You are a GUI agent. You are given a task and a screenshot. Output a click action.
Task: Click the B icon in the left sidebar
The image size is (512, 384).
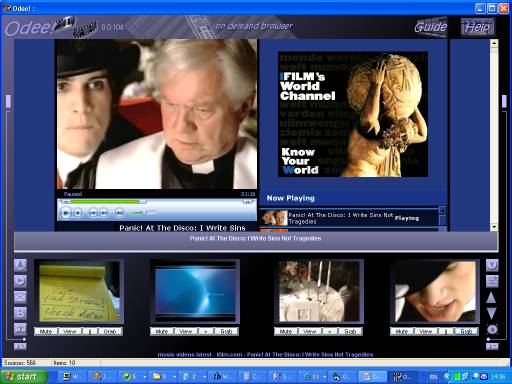pos(20,313)
